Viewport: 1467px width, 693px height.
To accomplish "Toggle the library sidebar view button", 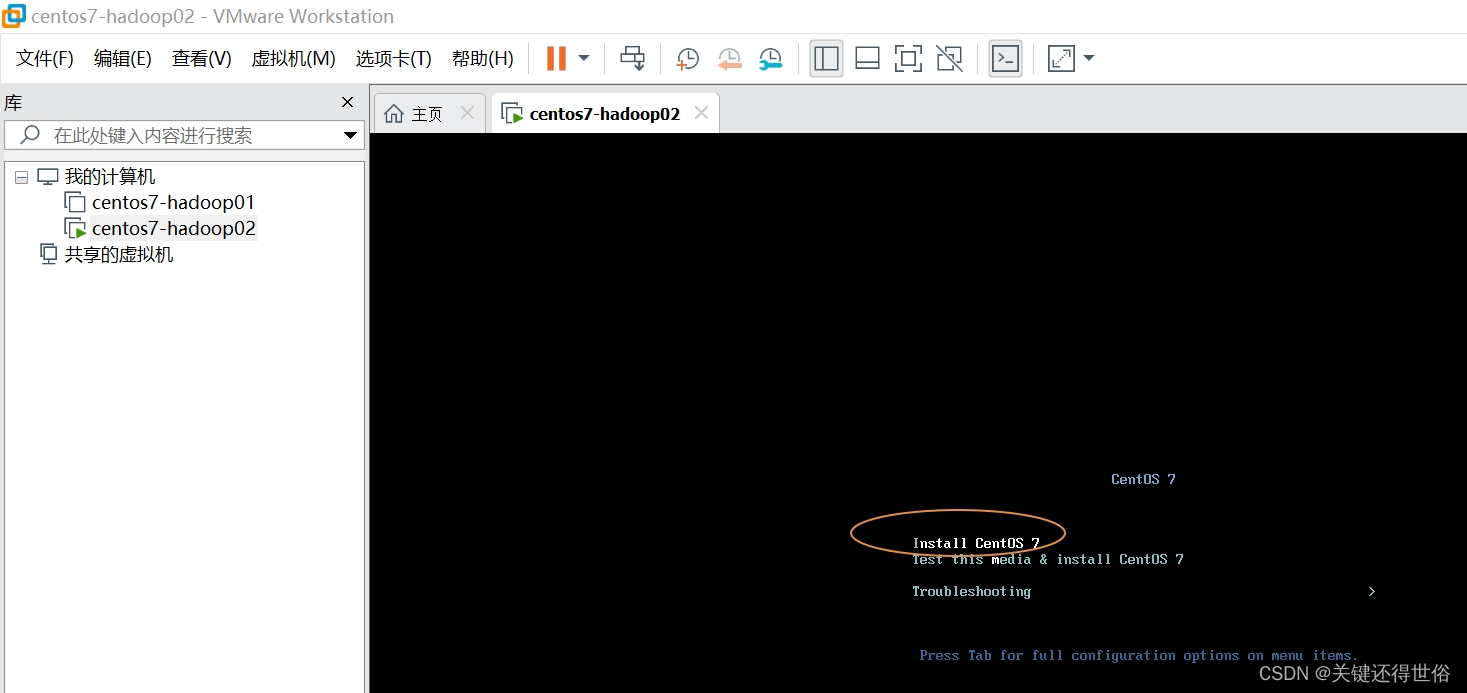I will (826, 59).
